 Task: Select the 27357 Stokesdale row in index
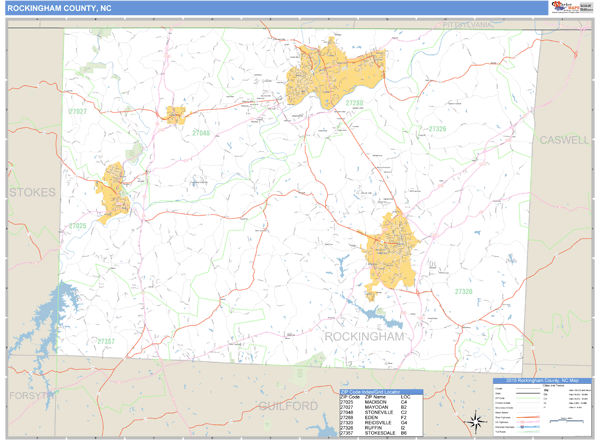coord(380,434)
